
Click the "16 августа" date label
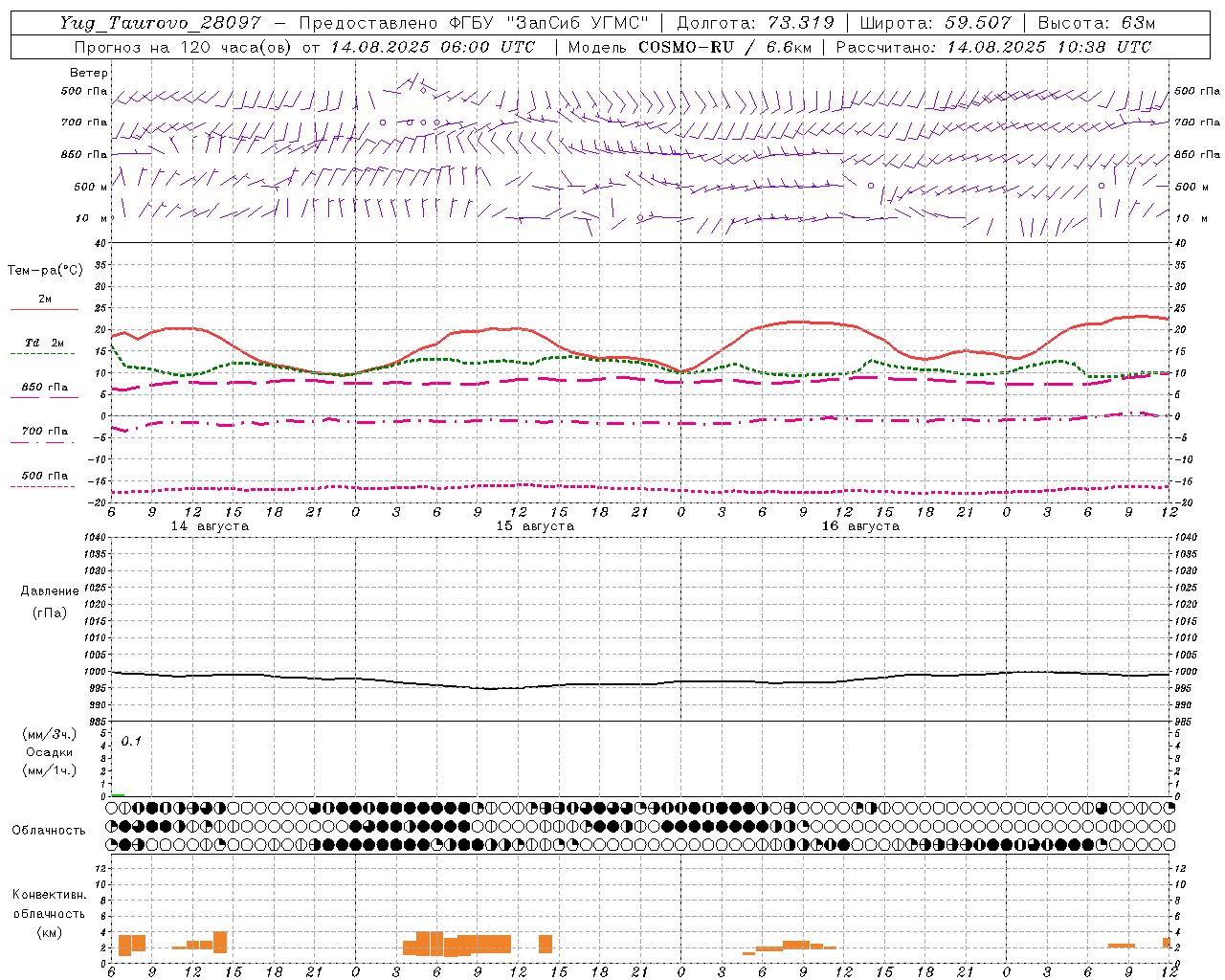[860, 526]
